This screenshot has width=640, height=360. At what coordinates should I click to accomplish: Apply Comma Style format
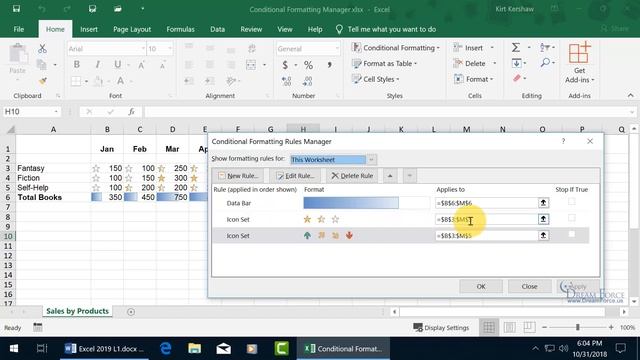click(x=329, y=65)
